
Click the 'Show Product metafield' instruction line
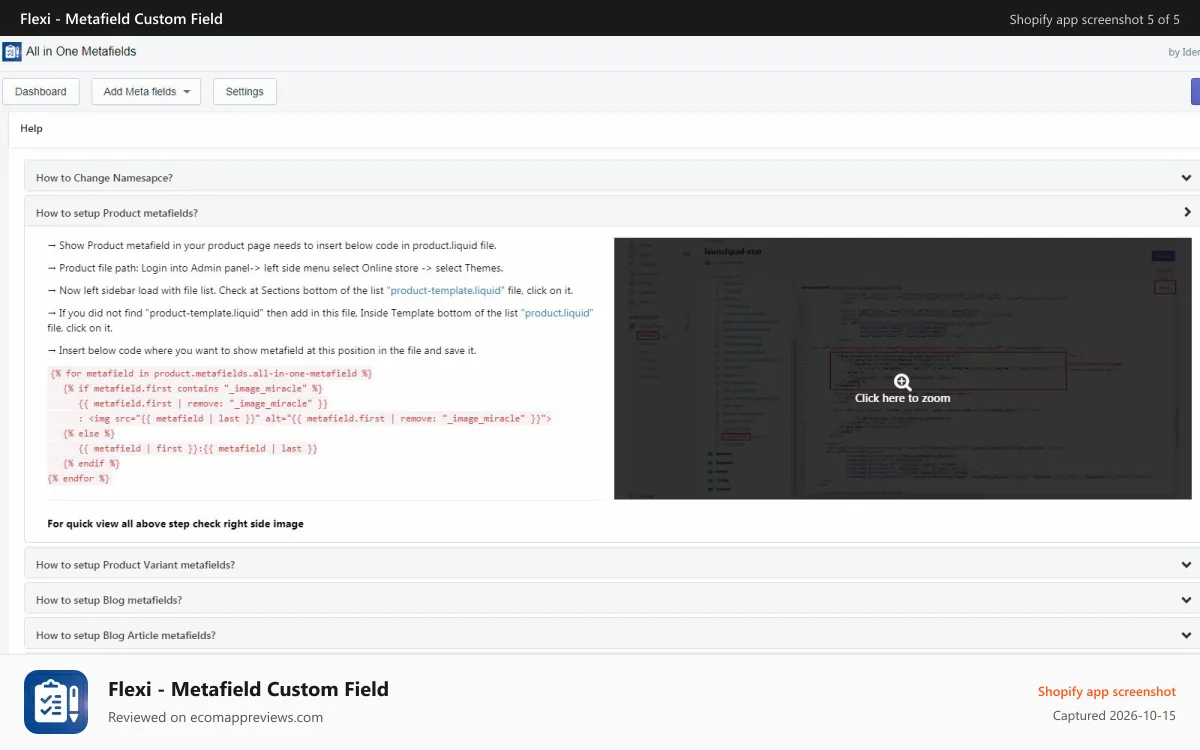click(x=272, y=245)
